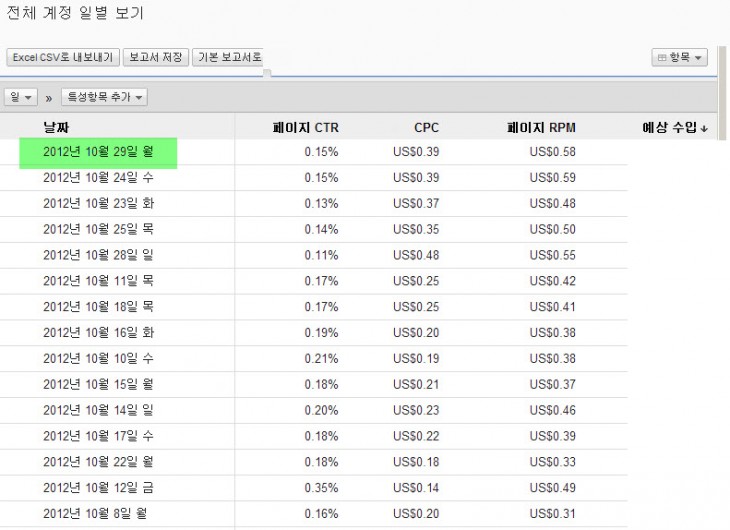The height and width of the screenshot is (530, 730).
Task: Click the US$0.49 page RPM value
Action: click(x=553, y=488)
